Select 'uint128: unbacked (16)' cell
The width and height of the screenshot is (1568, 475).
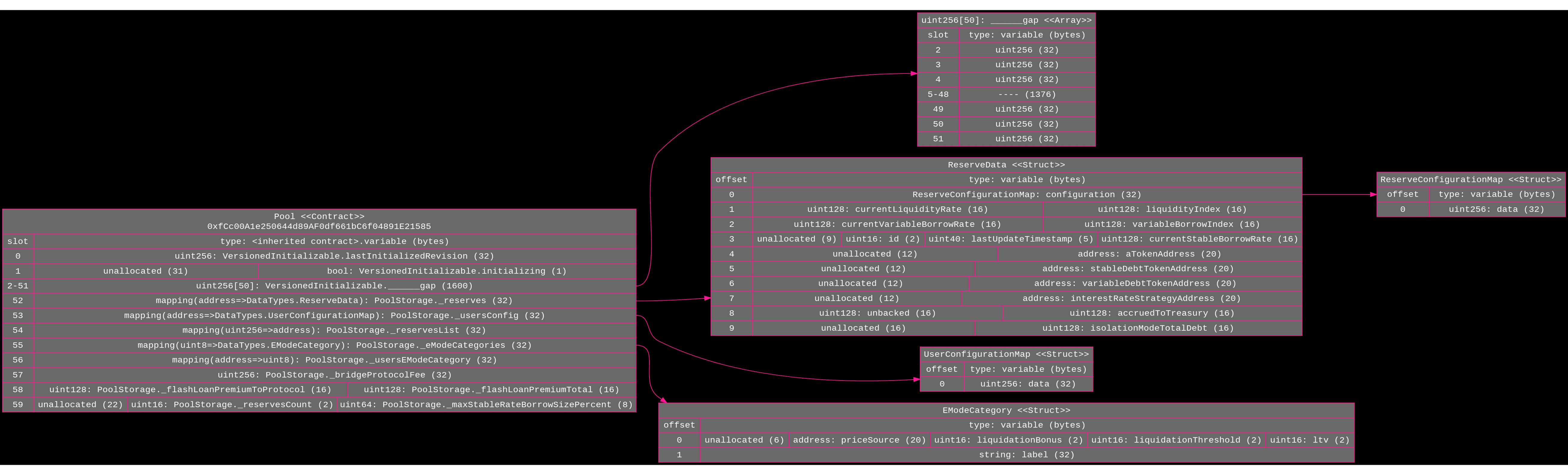(x=877, y=313)
